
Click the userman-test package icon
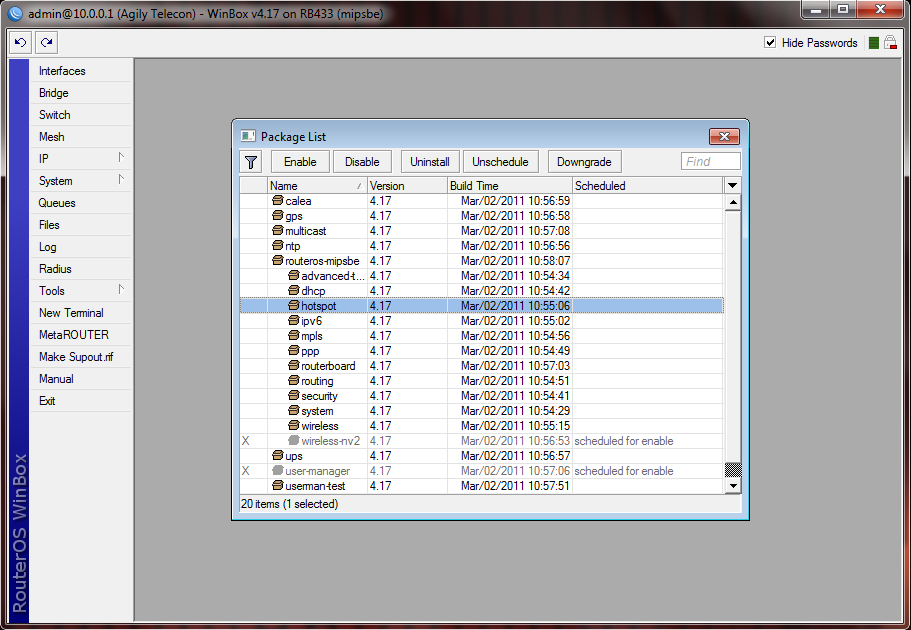point(278,486)
